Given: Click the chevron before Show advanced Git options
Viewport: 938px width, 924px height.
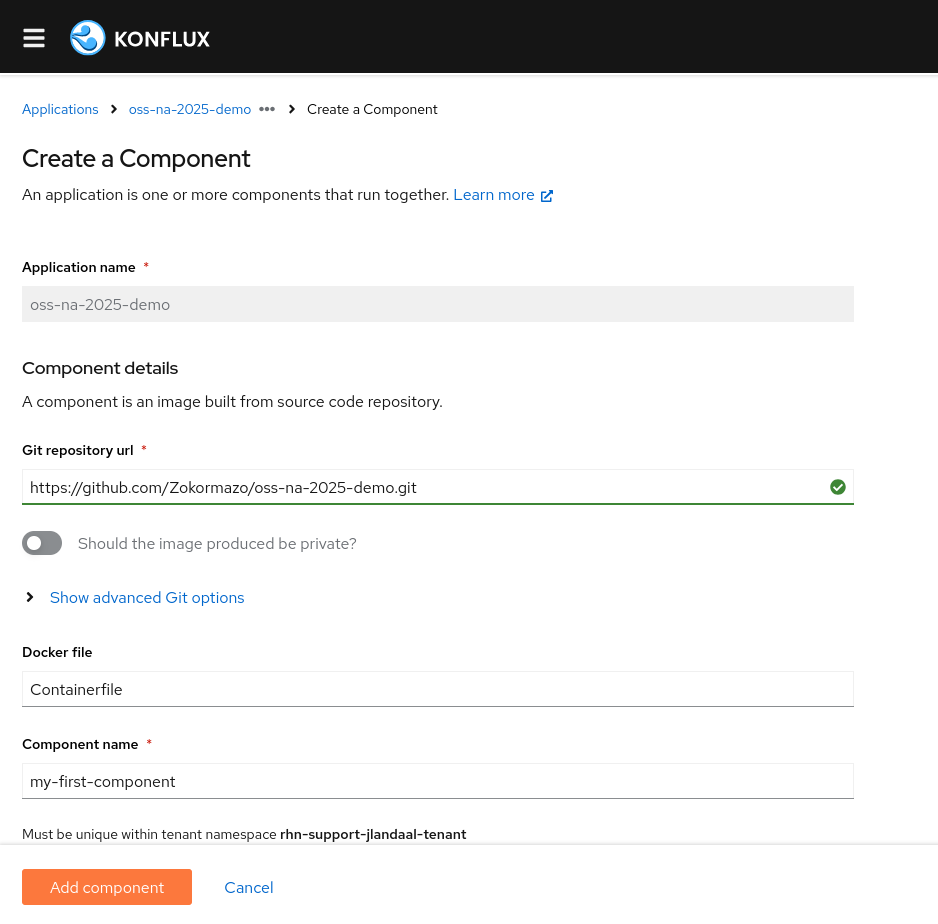Looking at the screenshot, I should click(29, 597).
